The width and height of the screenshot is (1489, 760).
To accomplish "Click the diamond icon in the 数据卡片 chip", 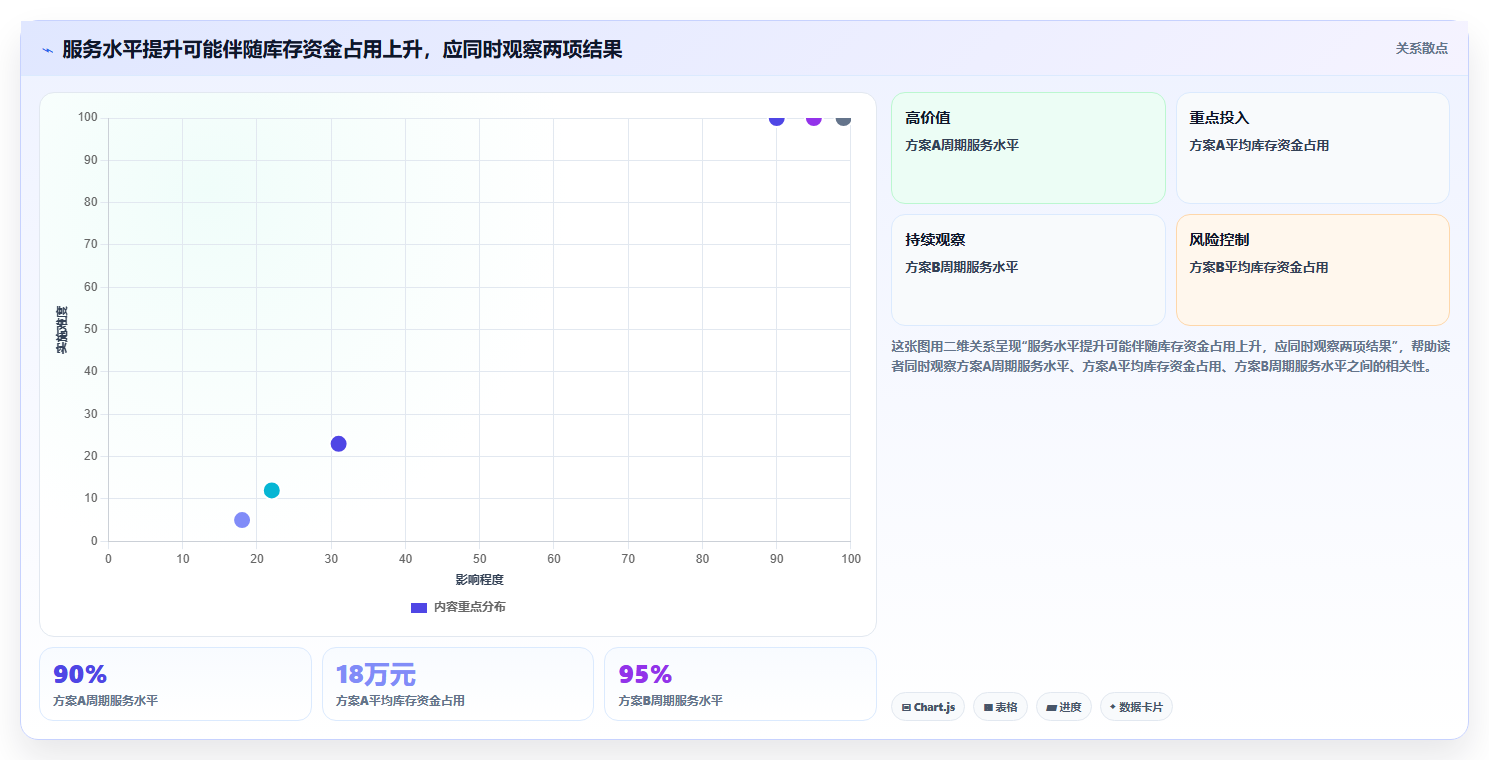I will point(1113,707).
